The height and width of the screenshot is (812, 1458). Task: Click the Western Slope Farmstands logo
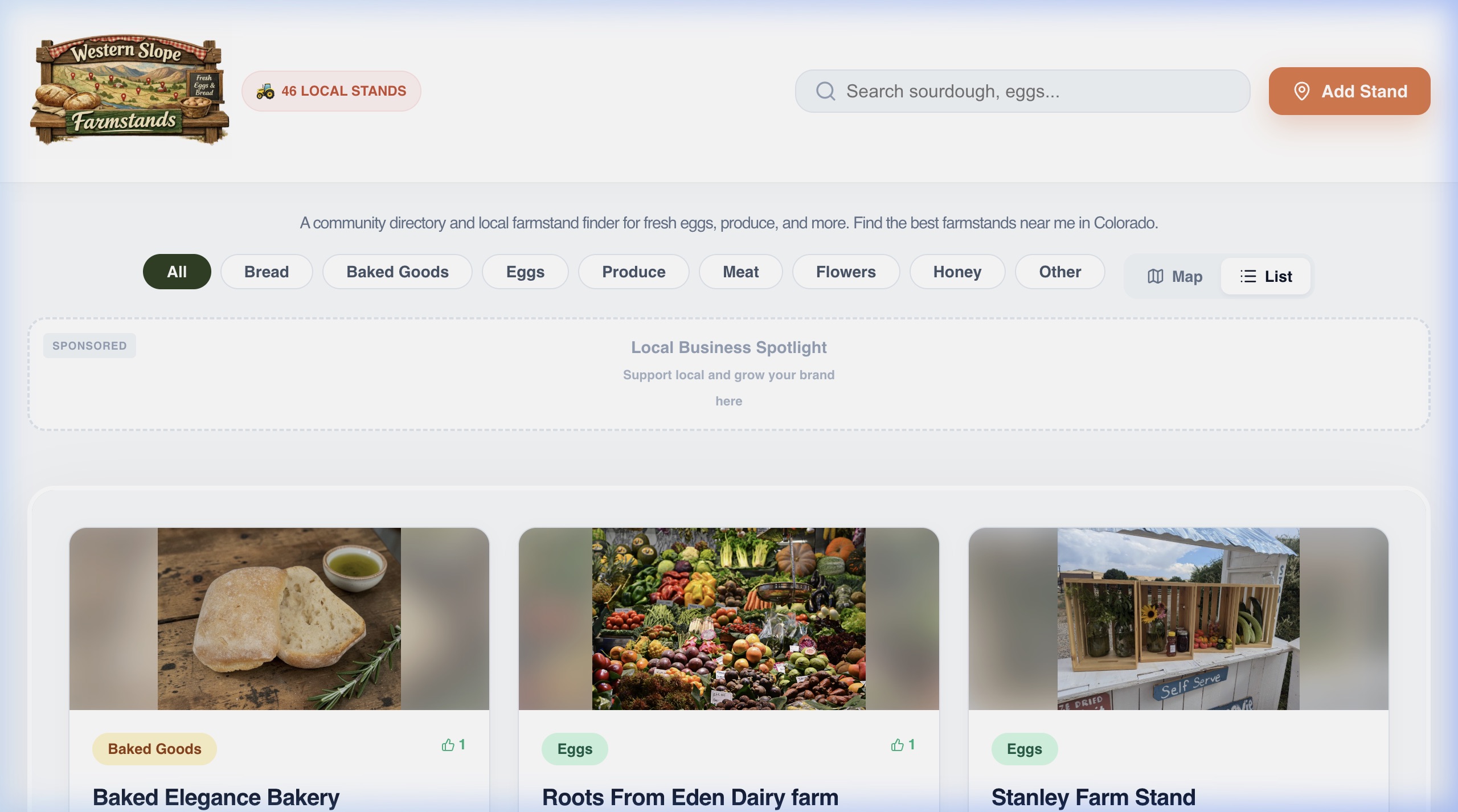[x=130, y=90]
